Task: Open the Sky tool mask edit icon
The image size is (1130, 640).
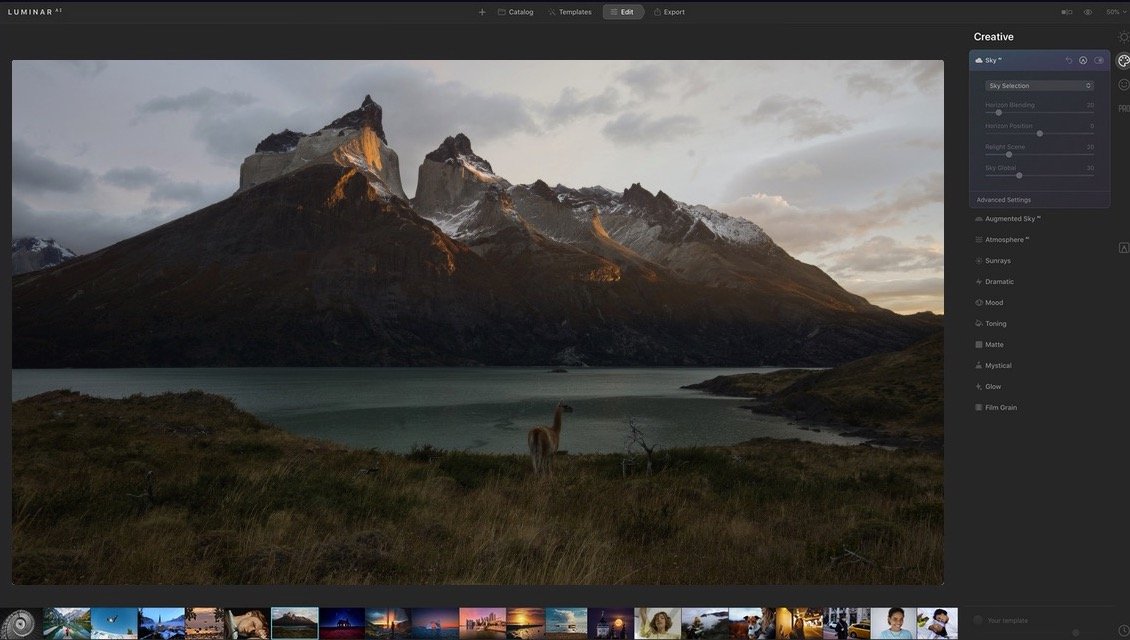Action: (x=1083, y=61)
